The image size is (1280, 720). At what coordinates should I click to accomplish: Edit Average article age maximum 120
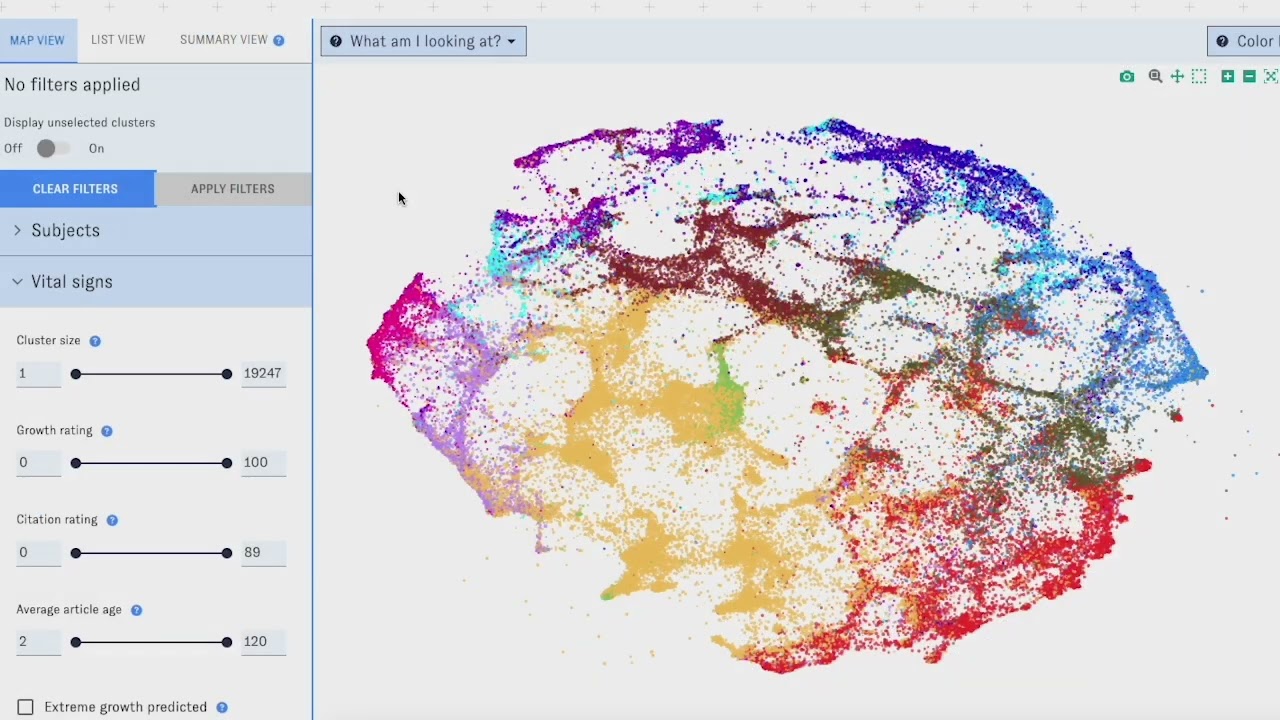click(x=263, y=641)
